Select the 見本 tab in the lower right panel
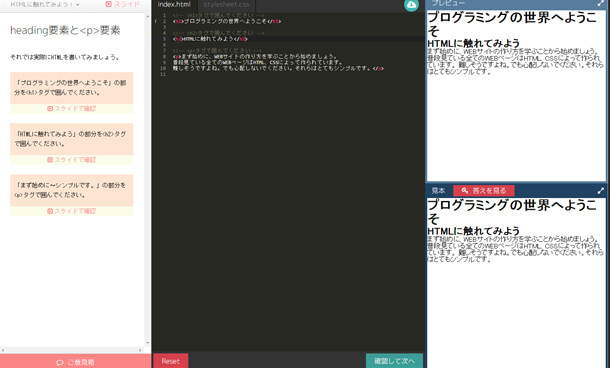This screenshot has height=368, width=610. 438,191
